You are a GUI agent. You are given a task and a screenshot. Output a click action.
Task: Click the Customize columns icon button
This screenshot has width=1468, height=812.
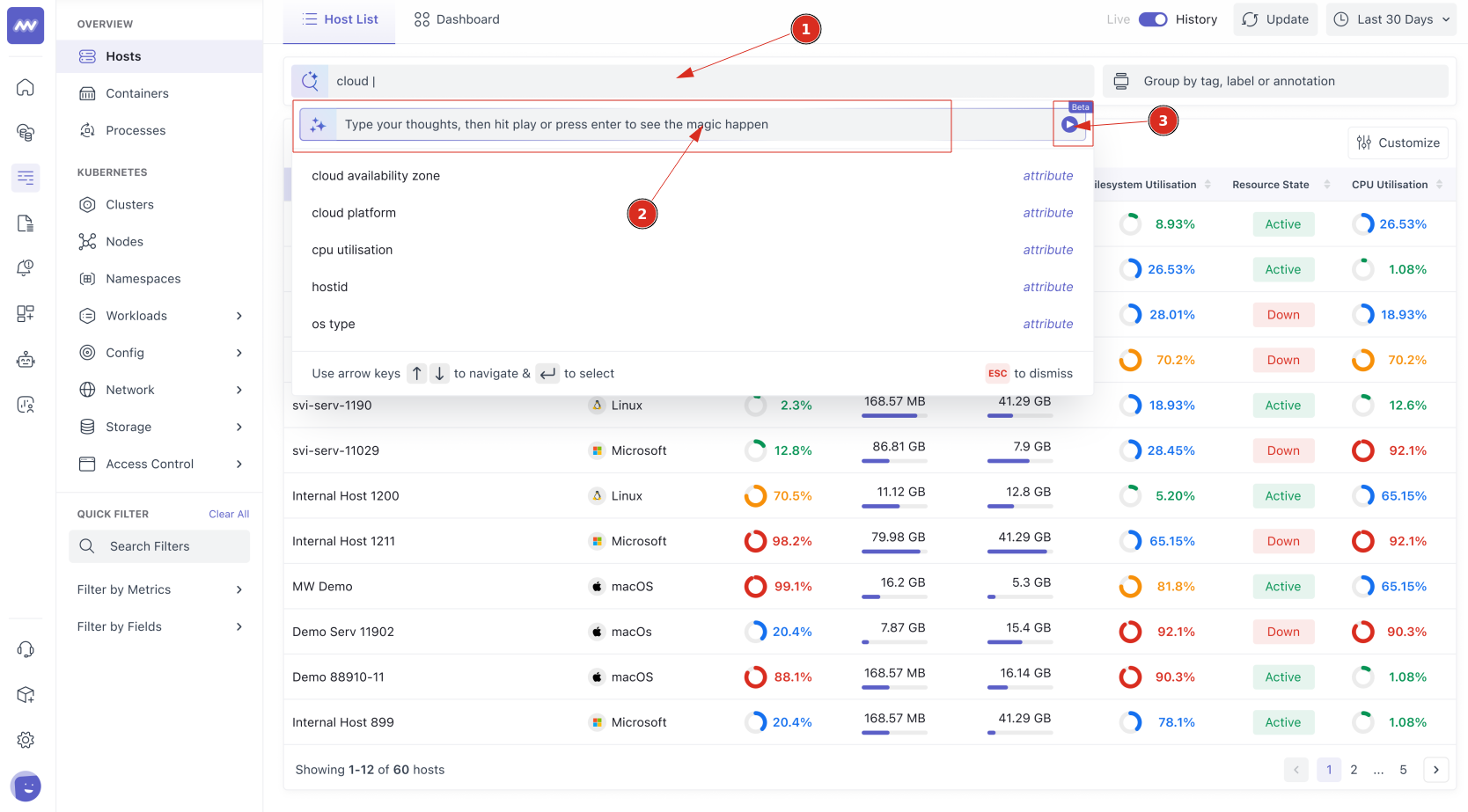pos(1398,143)
